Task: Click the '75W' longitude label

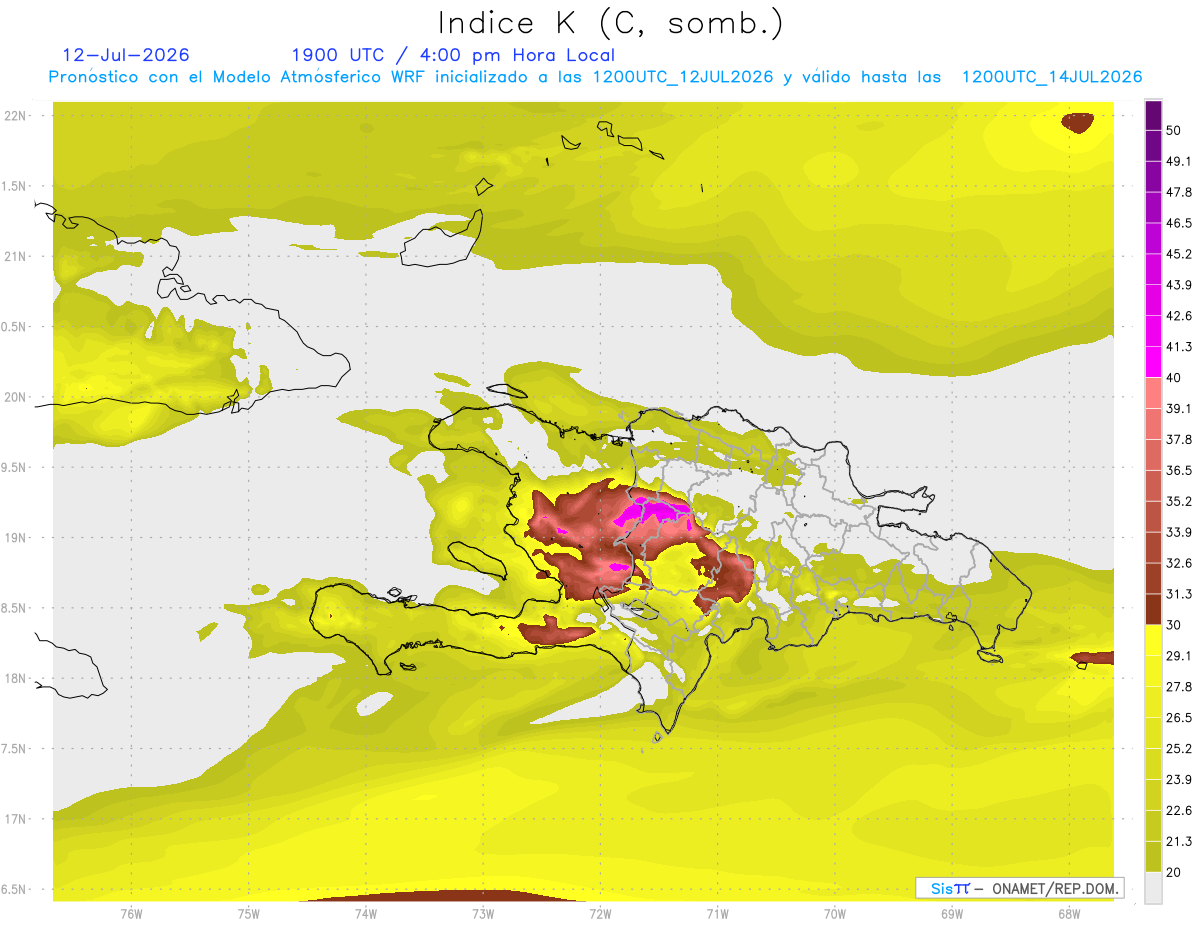Action: 248,913
